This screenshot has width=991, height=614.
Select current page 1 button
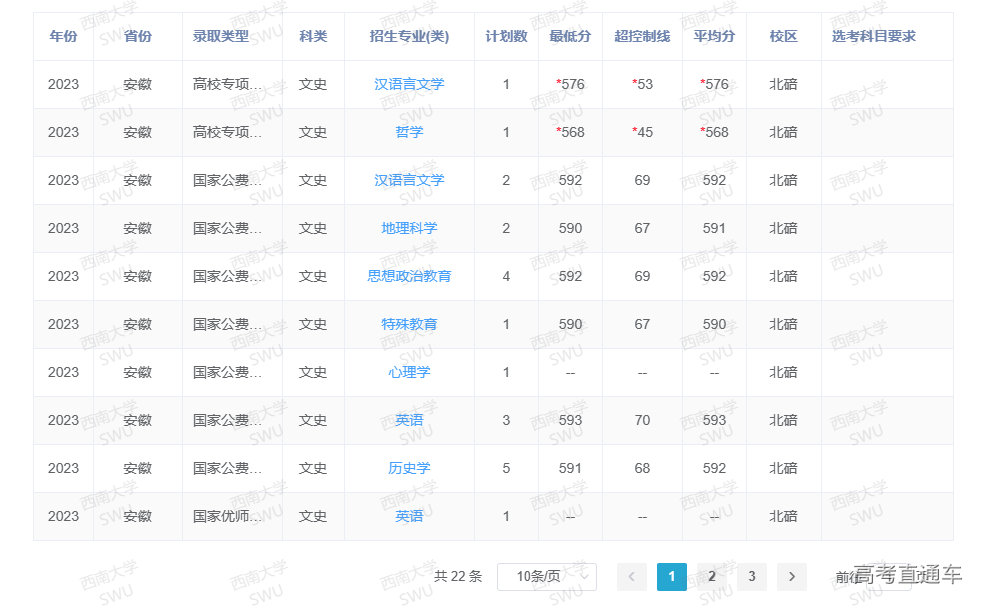pyautogui.click(x=672, y=576)
